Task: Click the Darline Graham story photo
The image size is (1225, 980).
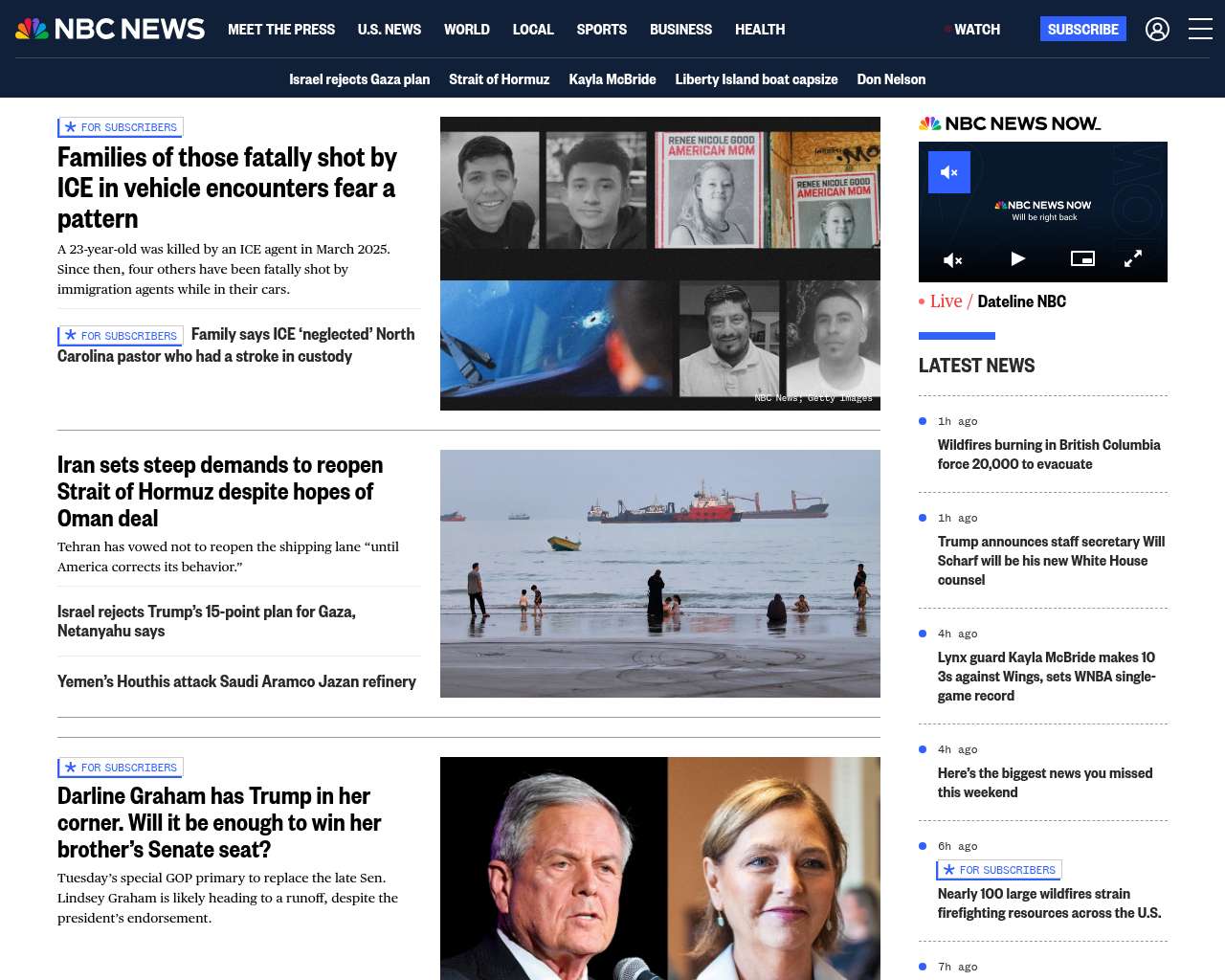Action: click(660, 868)
